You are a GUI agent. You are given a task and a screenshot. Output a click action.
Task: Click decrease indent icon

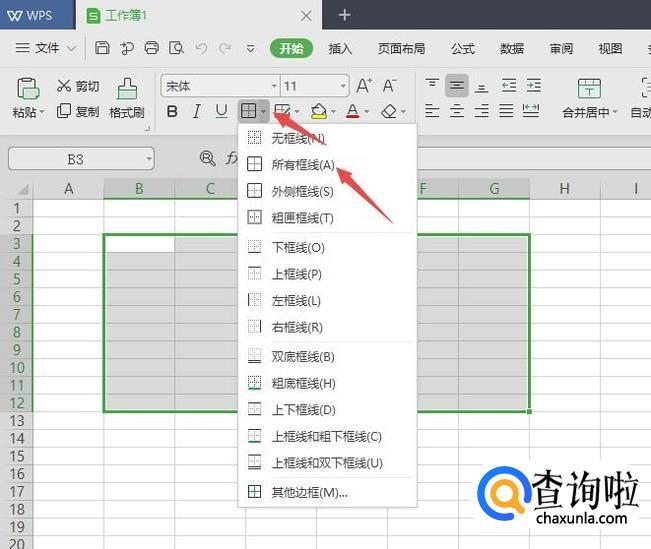click(x=509, y=86)
